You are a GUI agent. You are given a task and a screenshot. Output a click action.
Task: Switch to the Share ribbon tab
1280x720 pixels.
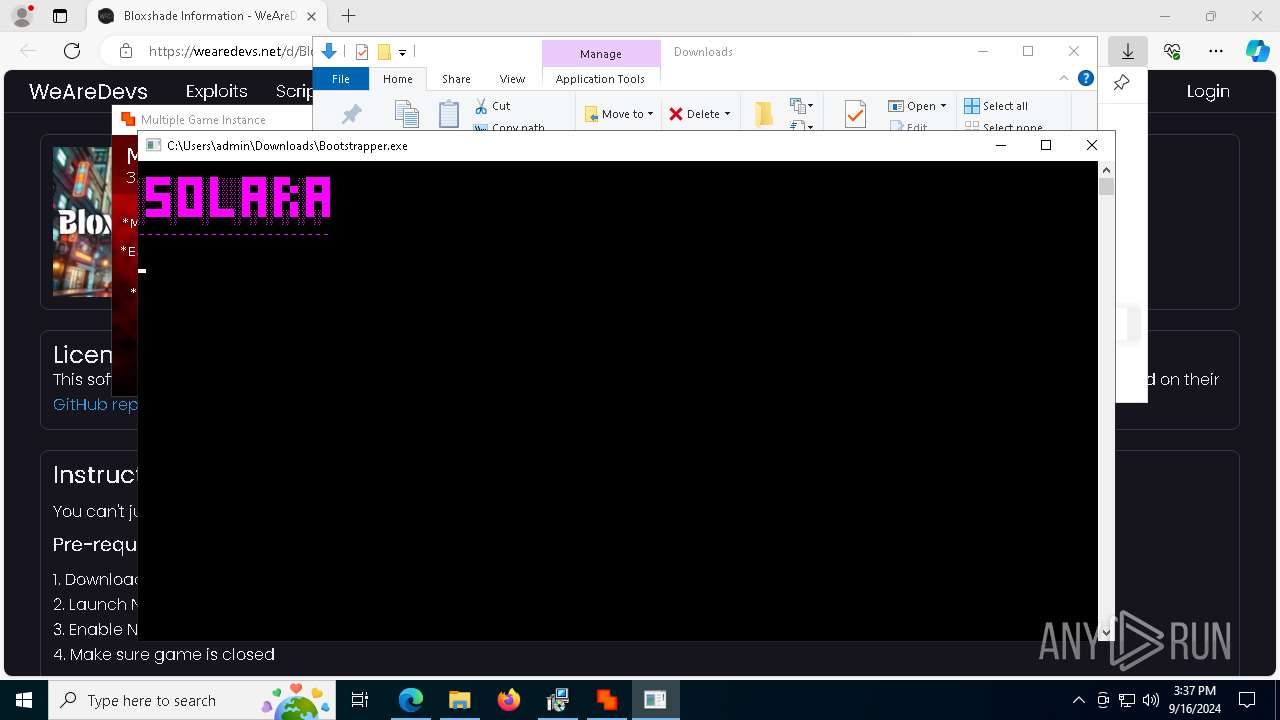(456, 79)
